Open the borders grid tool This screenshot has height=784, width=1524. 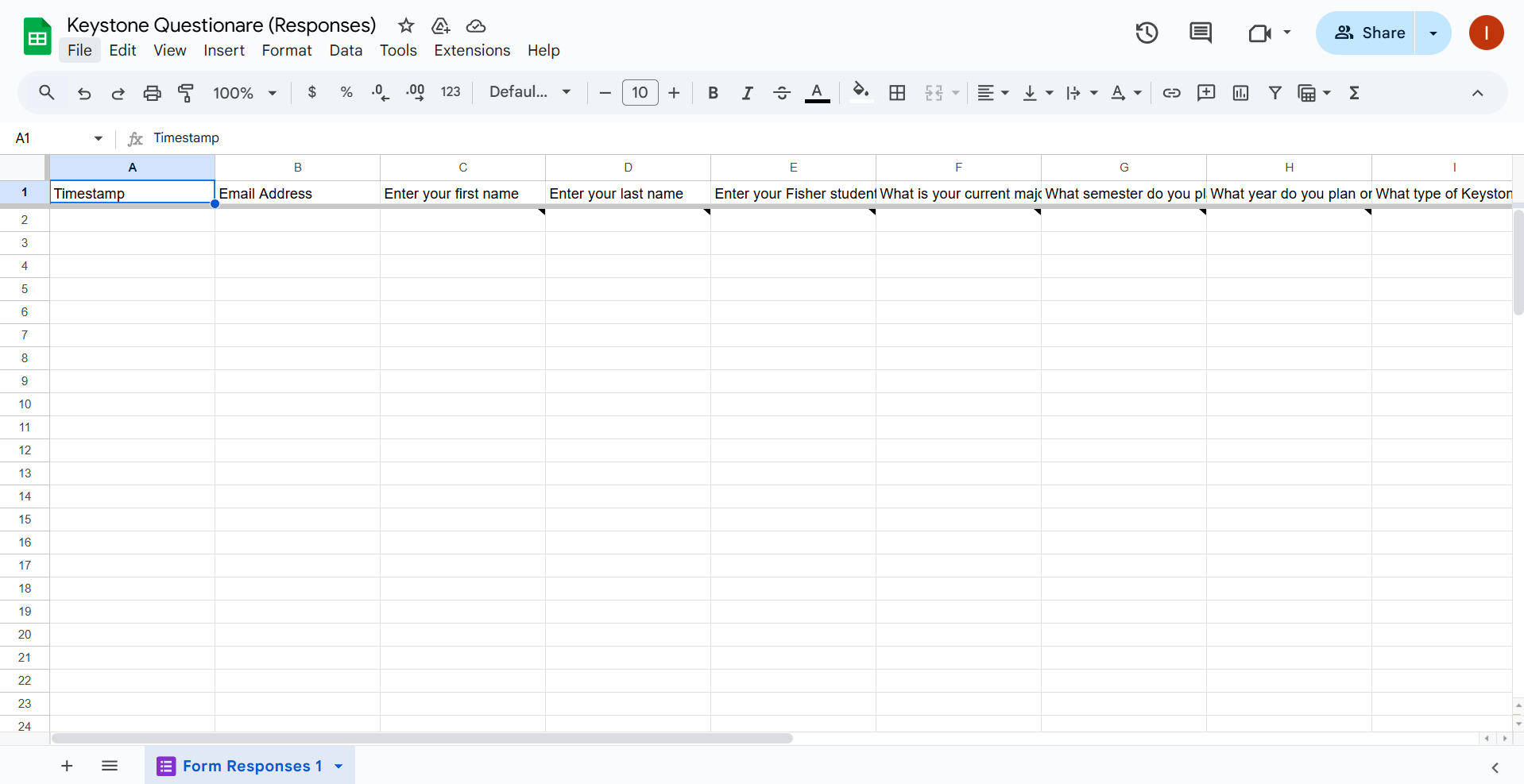click(x=897, y=93)
